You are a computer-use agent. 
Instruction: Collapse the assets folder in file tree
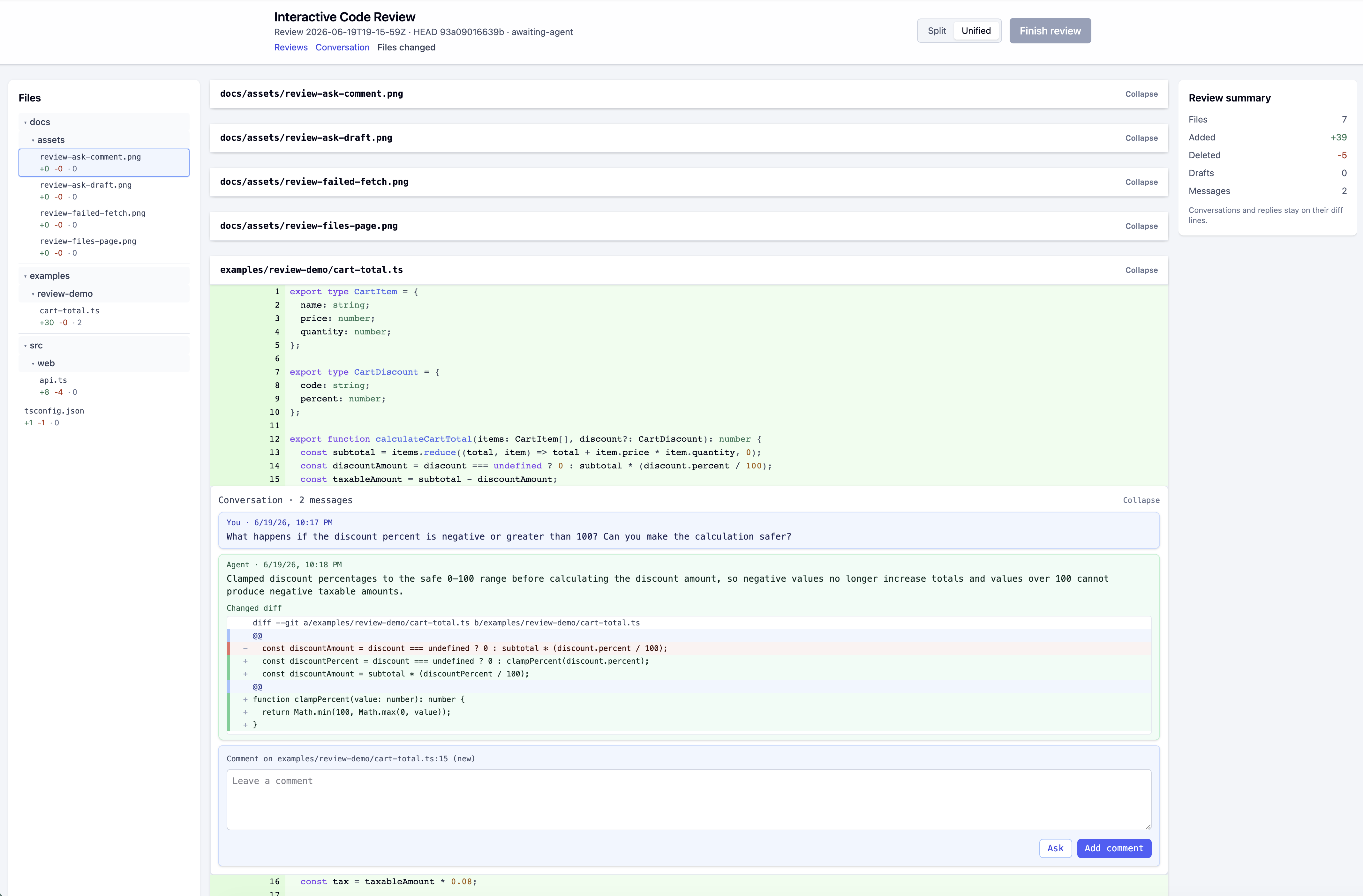(x=104, y=140)
